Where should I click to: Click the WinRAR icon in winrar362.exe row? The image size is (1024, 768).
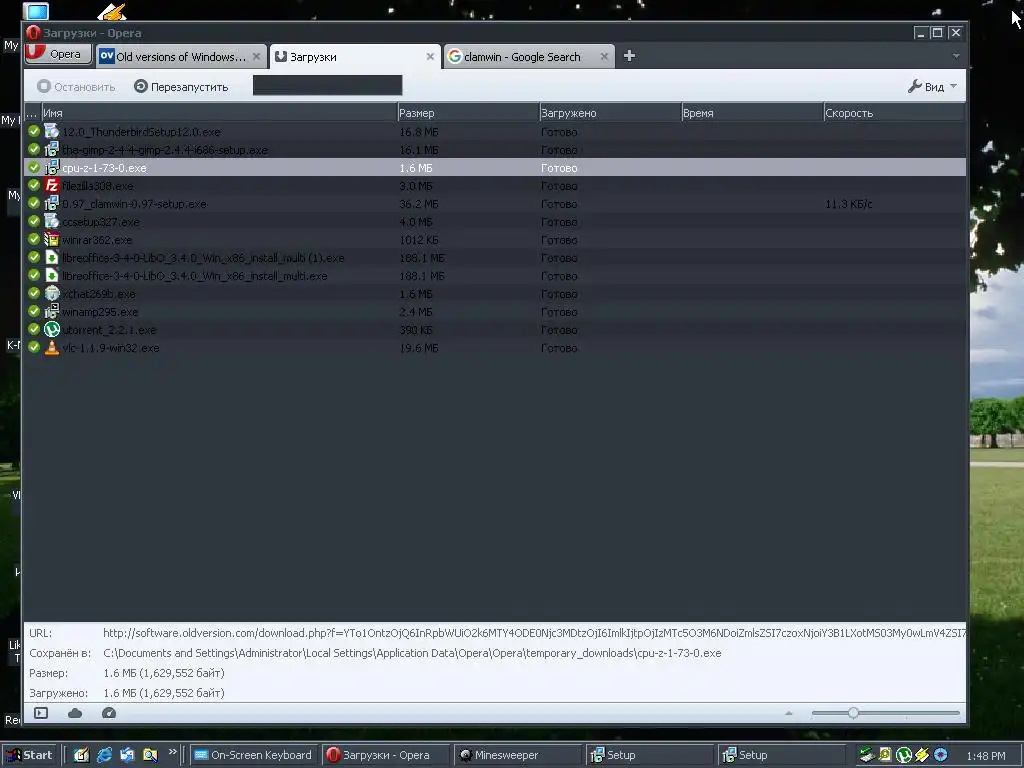[52, 239]
